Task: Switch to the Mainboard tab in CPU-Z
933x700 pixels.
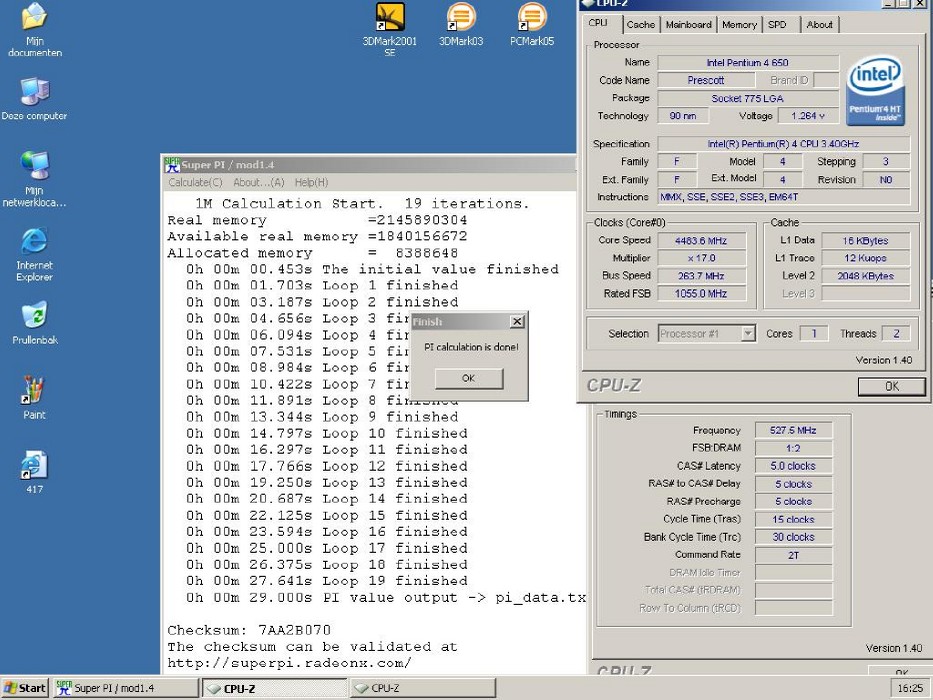Action: 688,24
